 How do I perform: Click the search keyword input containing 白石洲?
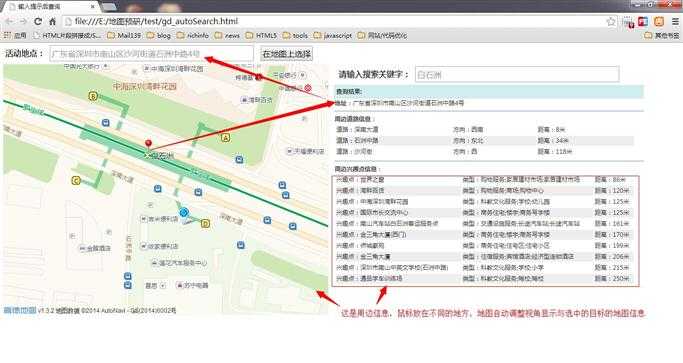point(517,75)
